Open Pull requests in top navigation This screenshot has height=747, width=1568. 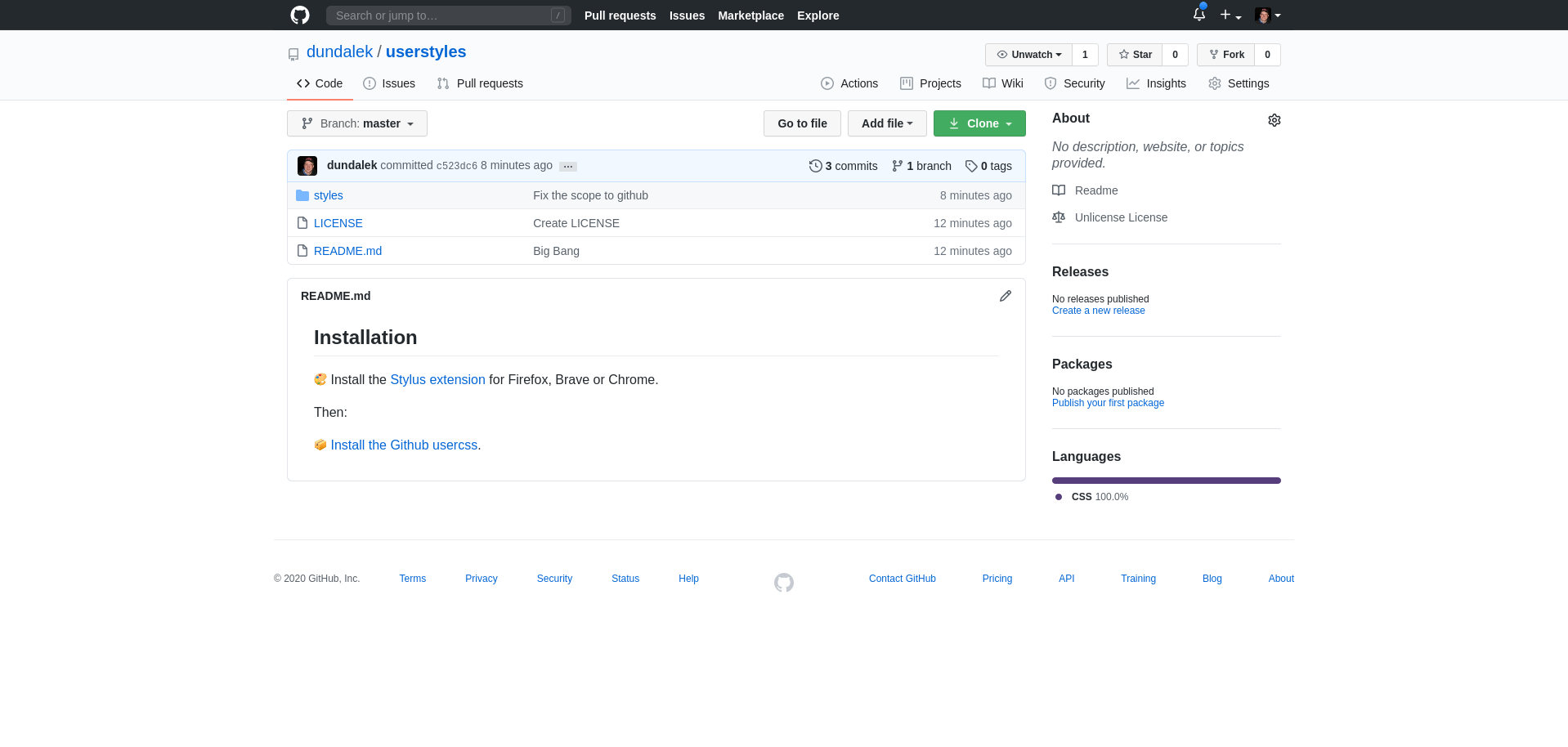point(620,16)
